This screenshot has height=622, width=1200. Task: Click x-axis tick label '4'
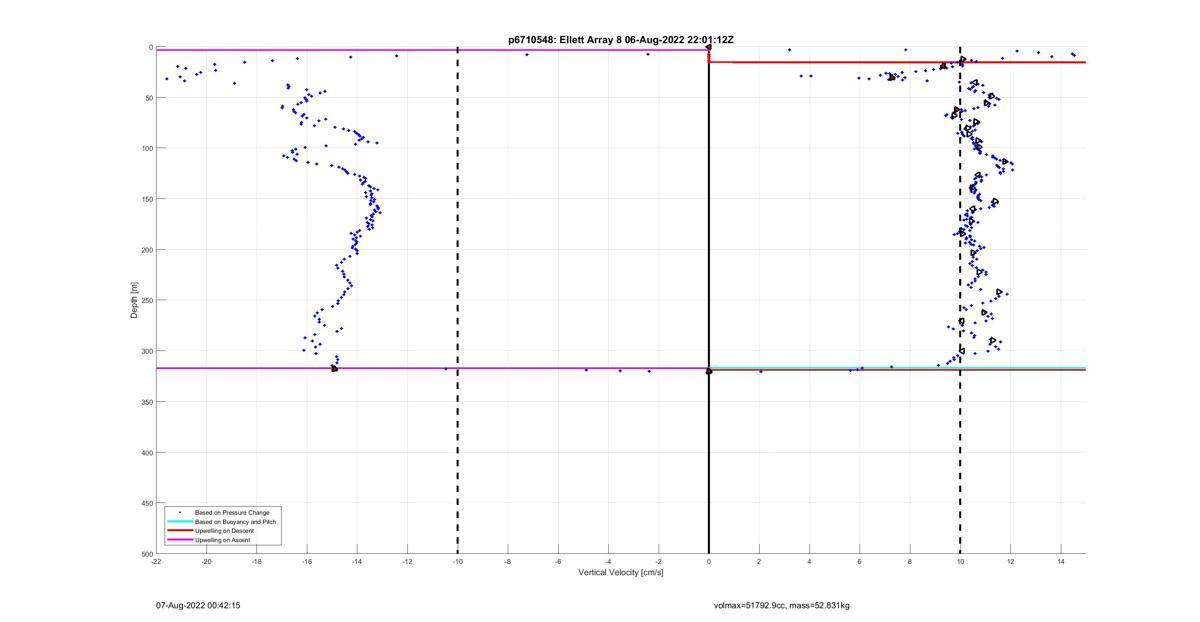[809, 561]
